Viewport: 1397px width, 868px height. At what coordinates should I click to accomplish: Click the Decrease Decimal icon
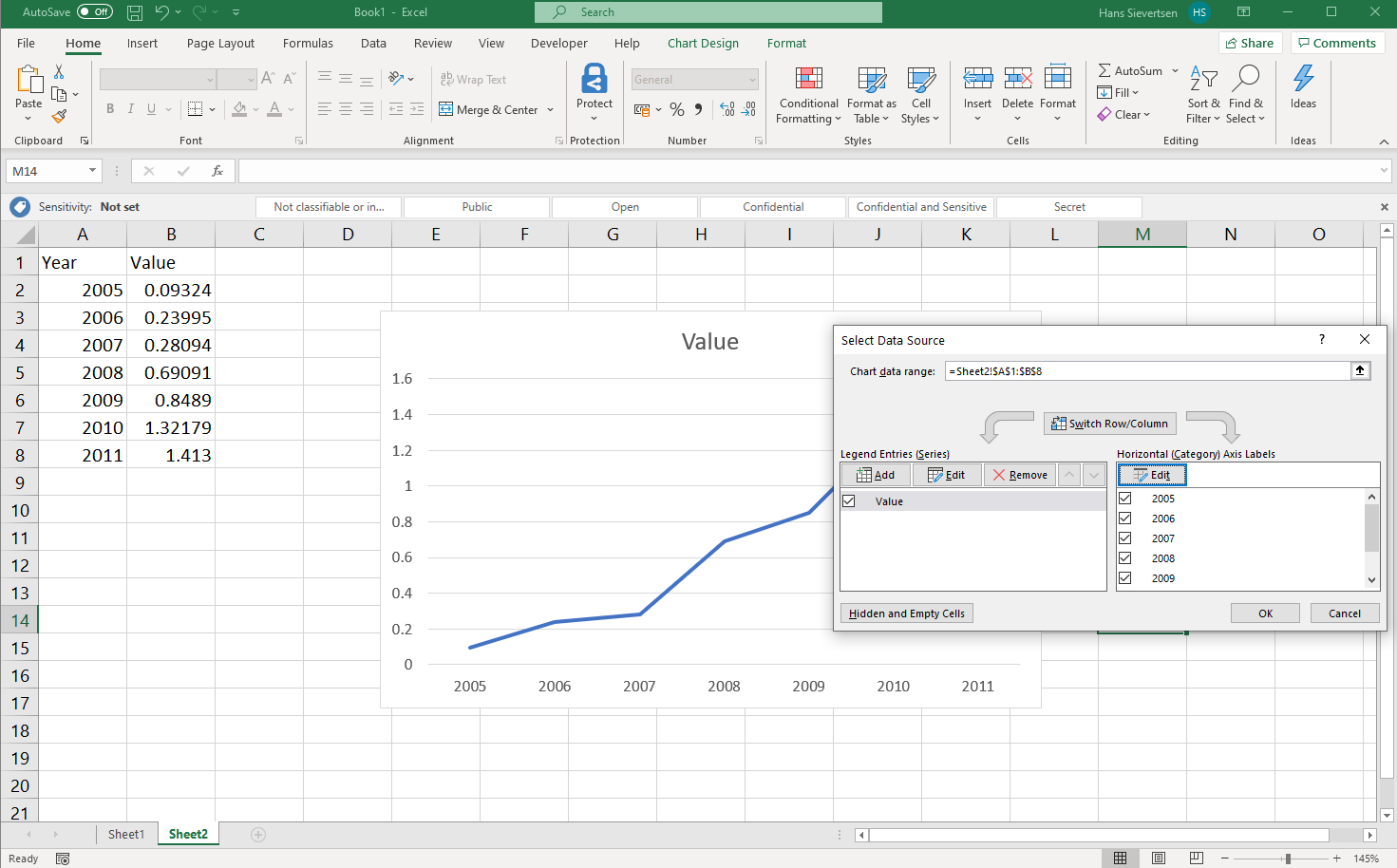748,109
